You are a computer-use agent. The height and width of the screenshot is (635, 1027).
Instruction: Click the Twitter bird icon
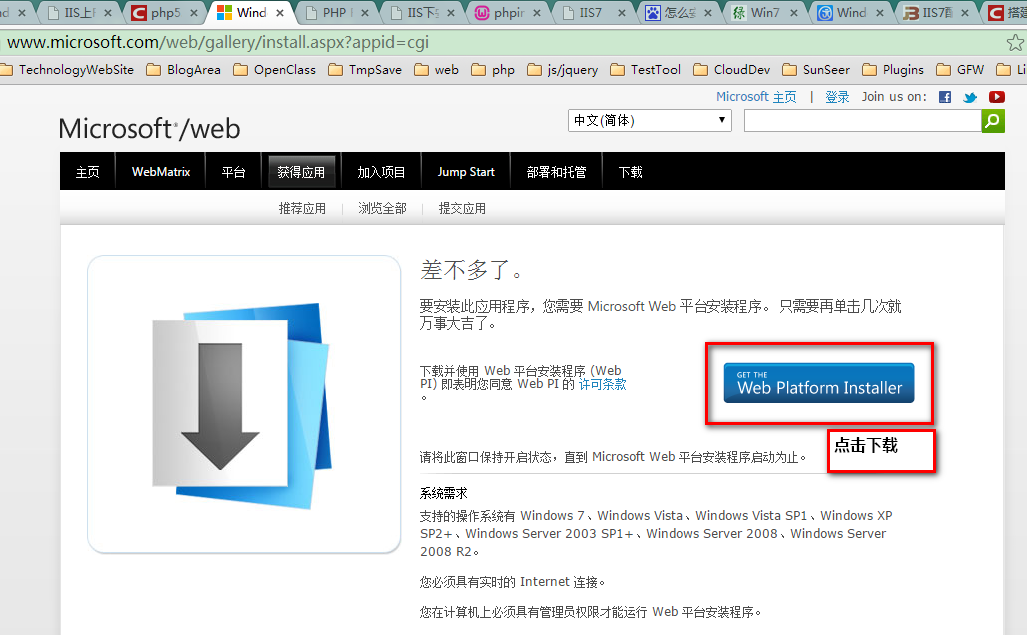970,97
